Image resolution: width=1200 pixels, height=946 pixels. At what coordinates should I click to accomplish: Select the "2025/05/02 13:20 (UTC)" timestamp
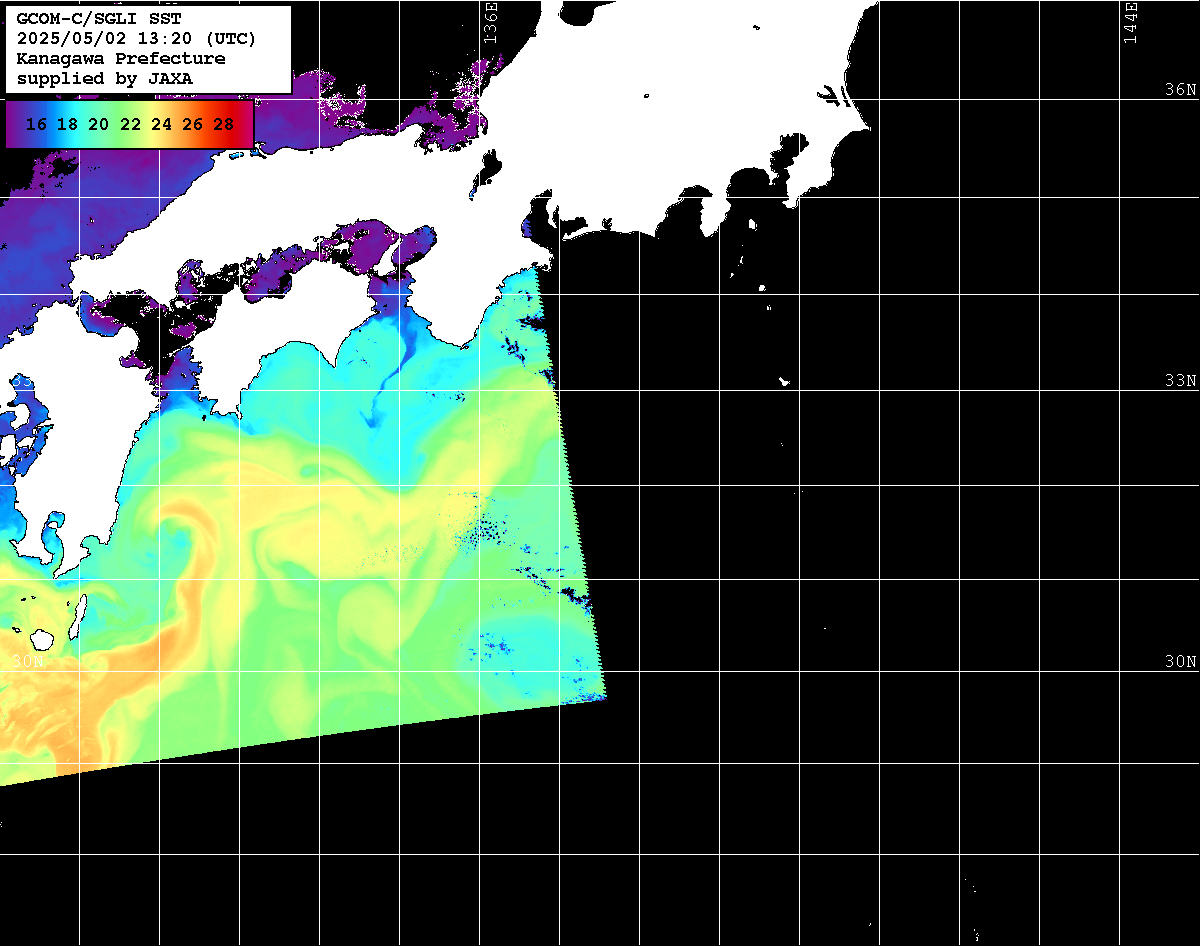pos(136,39)
